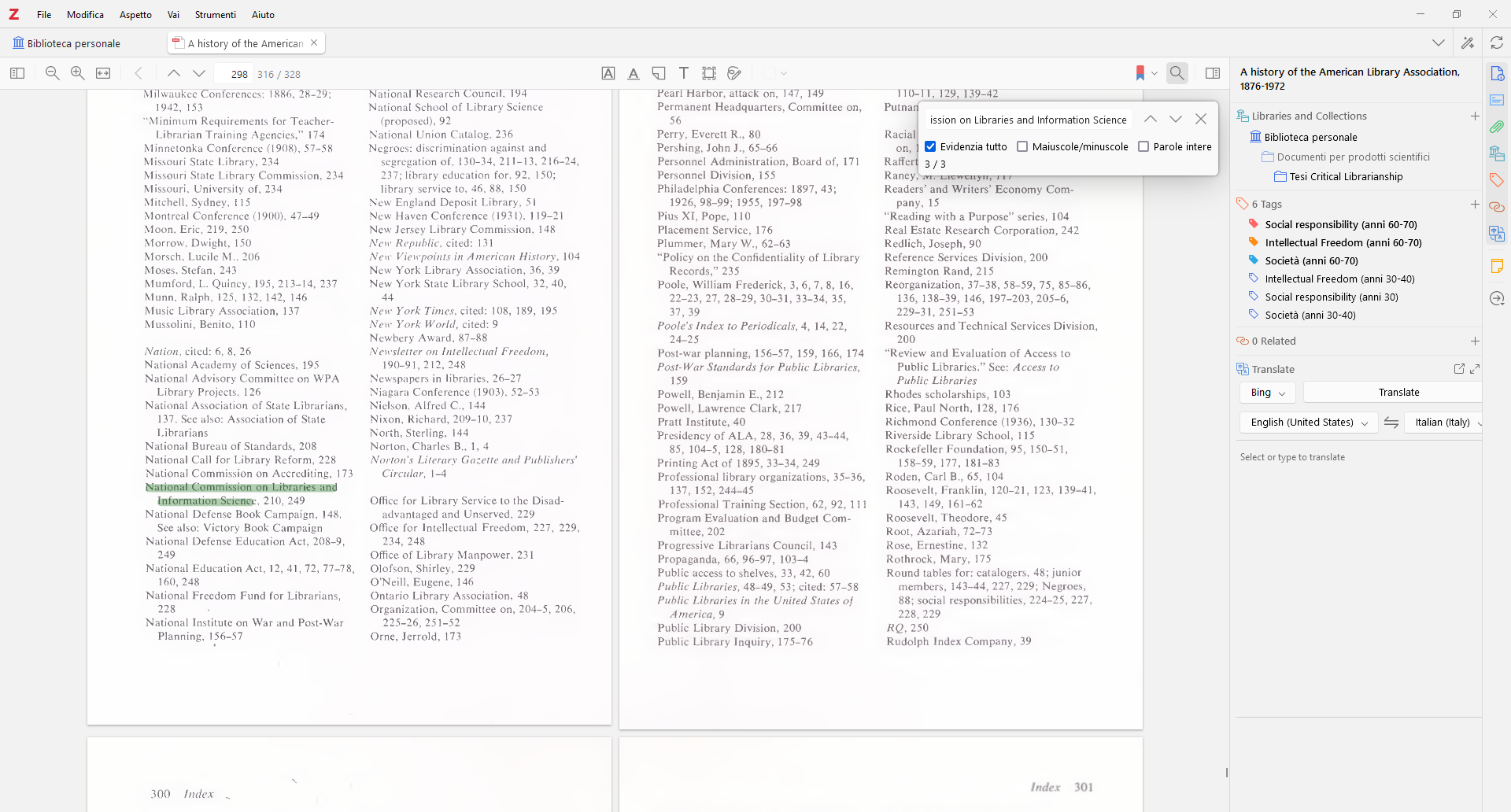This screenshot has width=1511, height=812.
Task: Toggle the item context pane
Action: click(x=1213, y=73)
